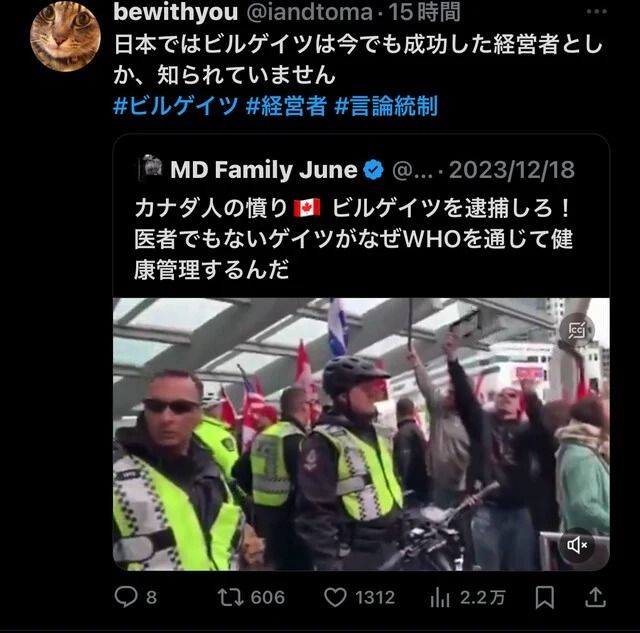
Task: Visit the @iandtoma handle
Action: 309,12
